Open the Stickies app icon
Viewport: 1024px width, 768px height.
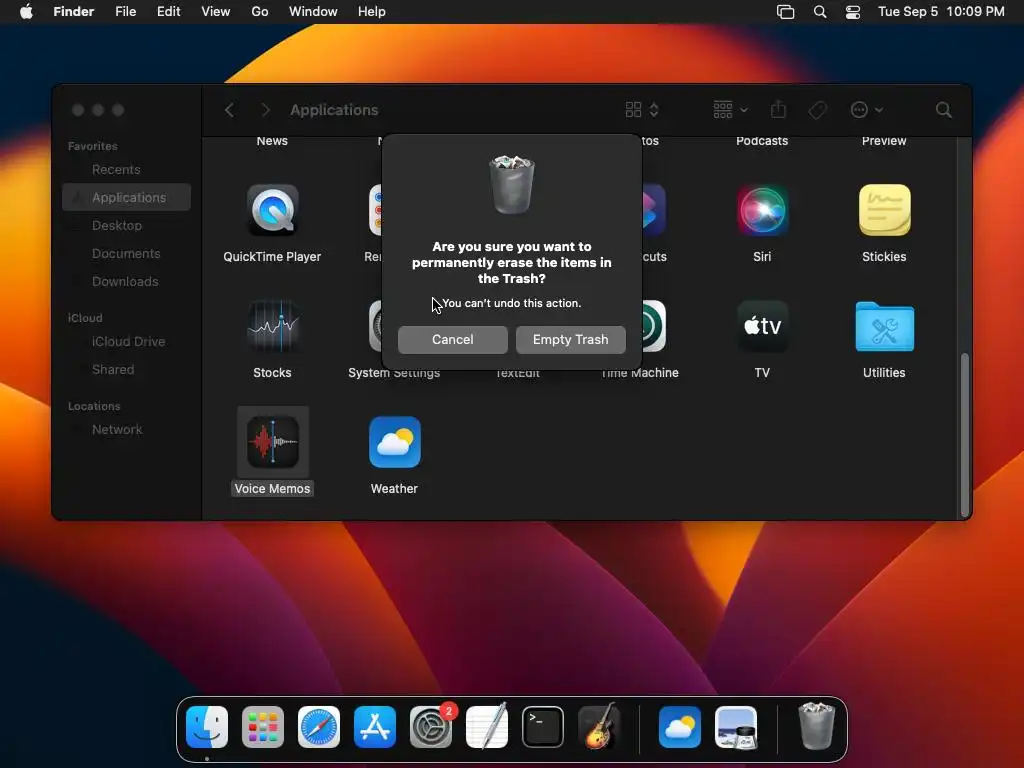coord(884,210)
